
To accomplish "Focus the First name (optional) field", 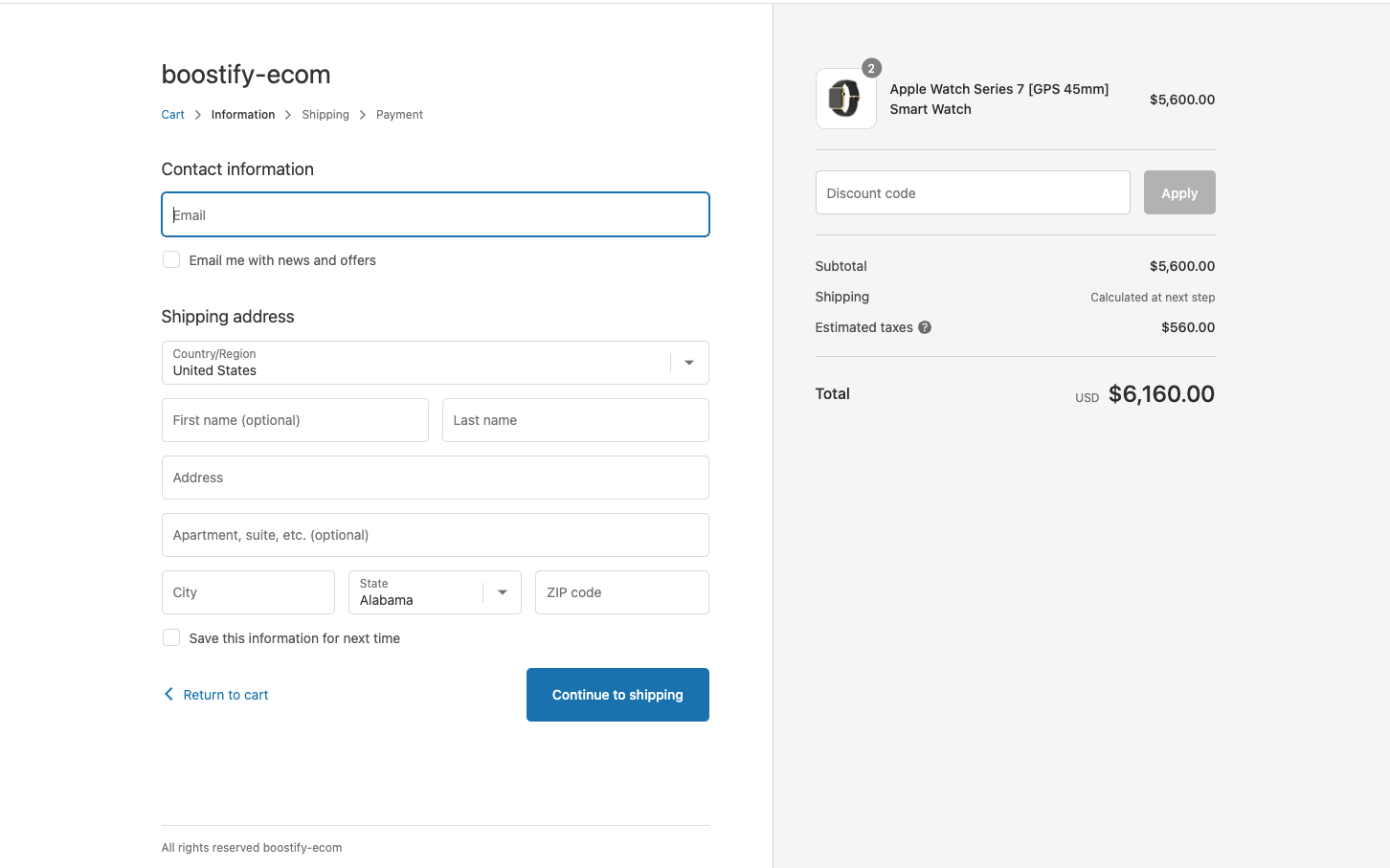I will point(295,420).
